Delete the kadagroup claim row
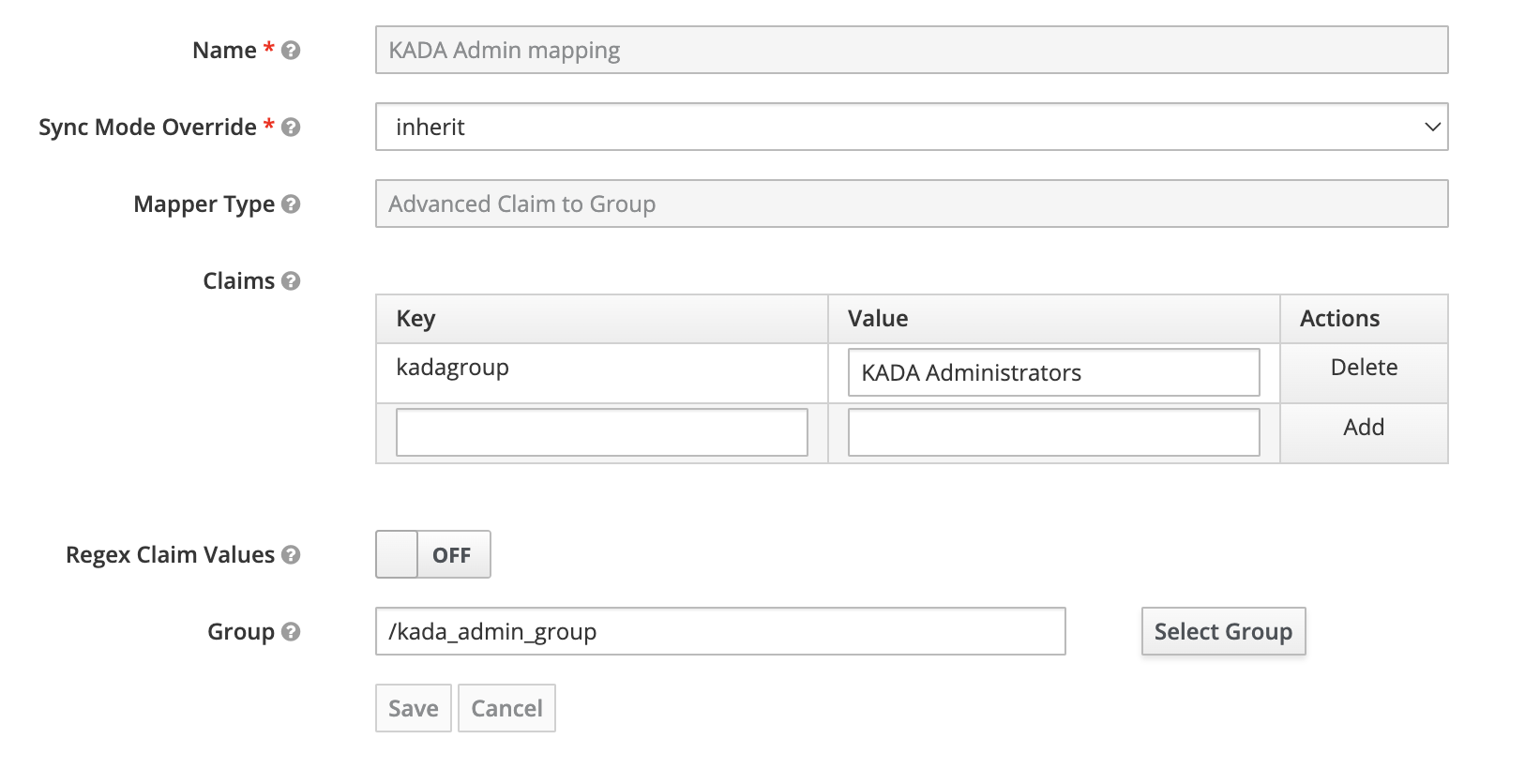 click(1363, 368)
